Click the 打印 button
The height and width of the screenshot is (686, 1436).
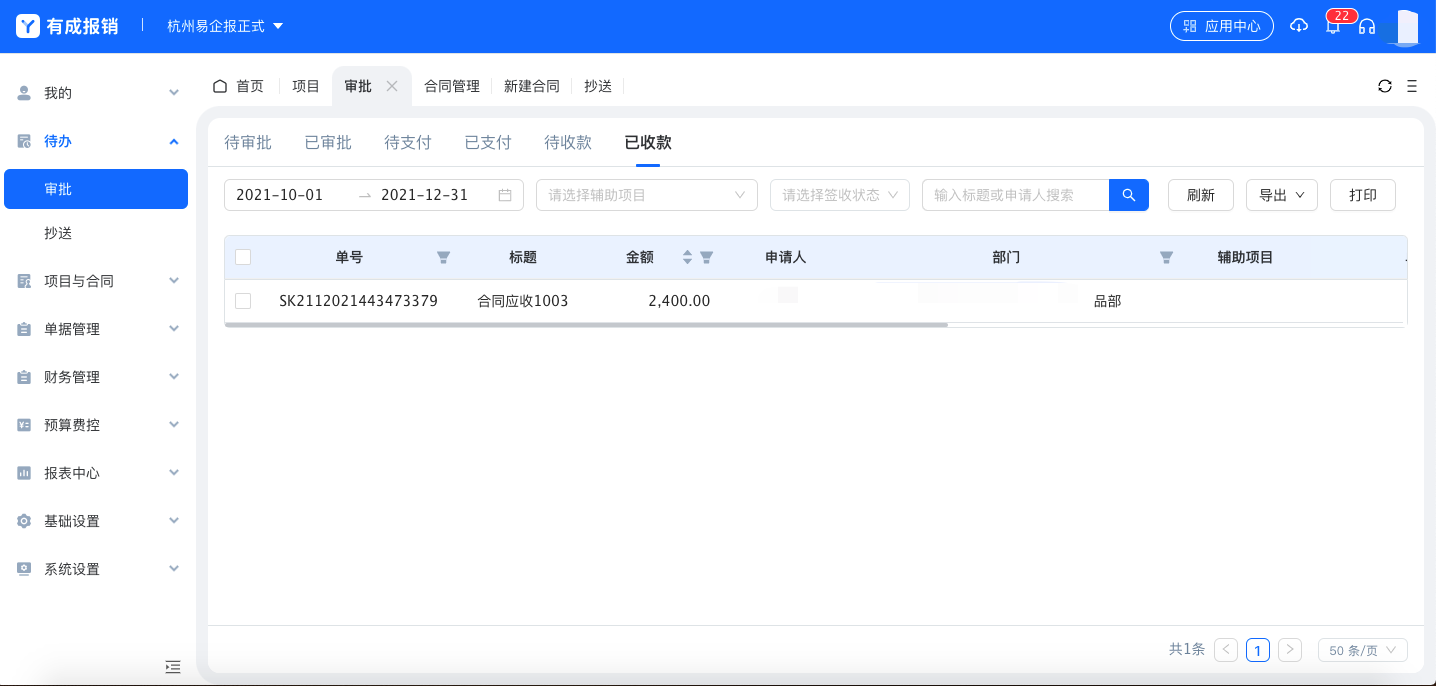point(1363,195)
